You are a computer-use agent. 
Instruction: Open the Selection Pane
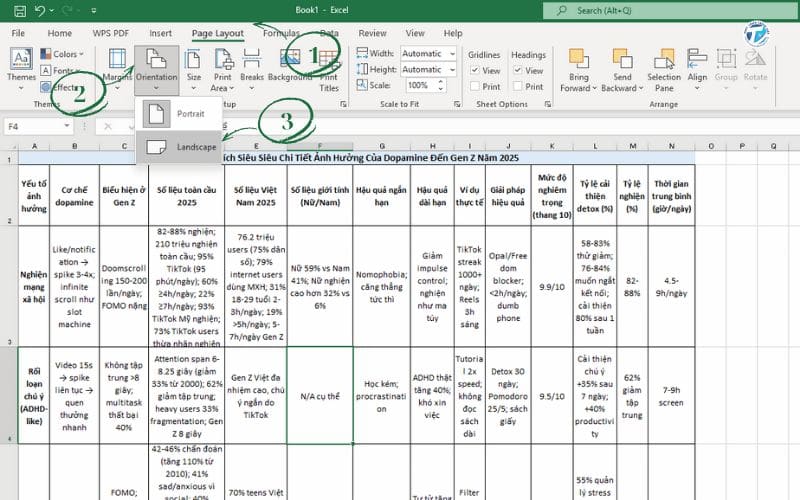click(x=663, y=67)
